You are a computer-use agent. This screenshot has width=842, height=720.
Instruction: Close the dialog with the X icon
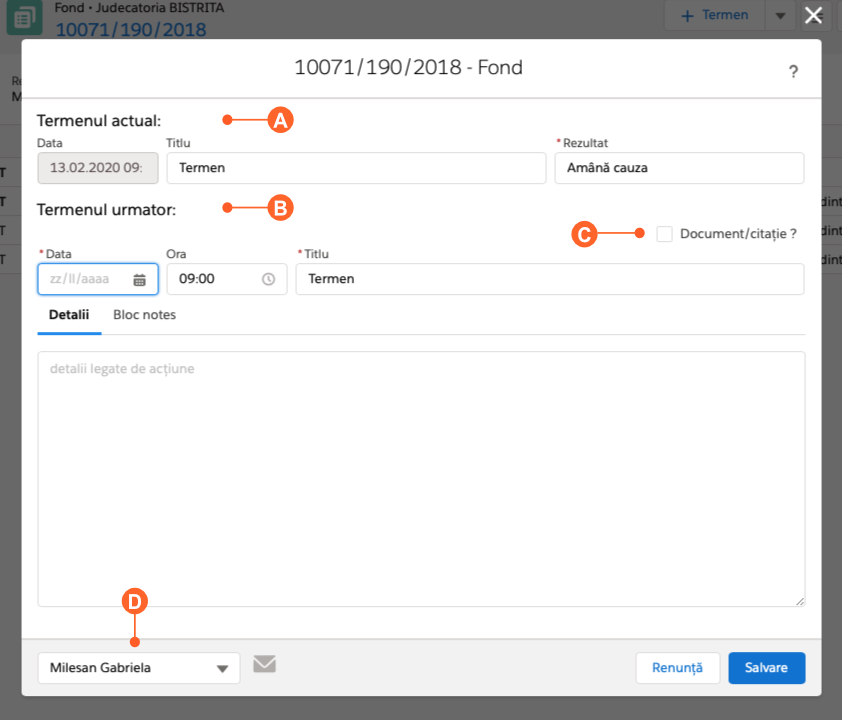coord(815,15)
